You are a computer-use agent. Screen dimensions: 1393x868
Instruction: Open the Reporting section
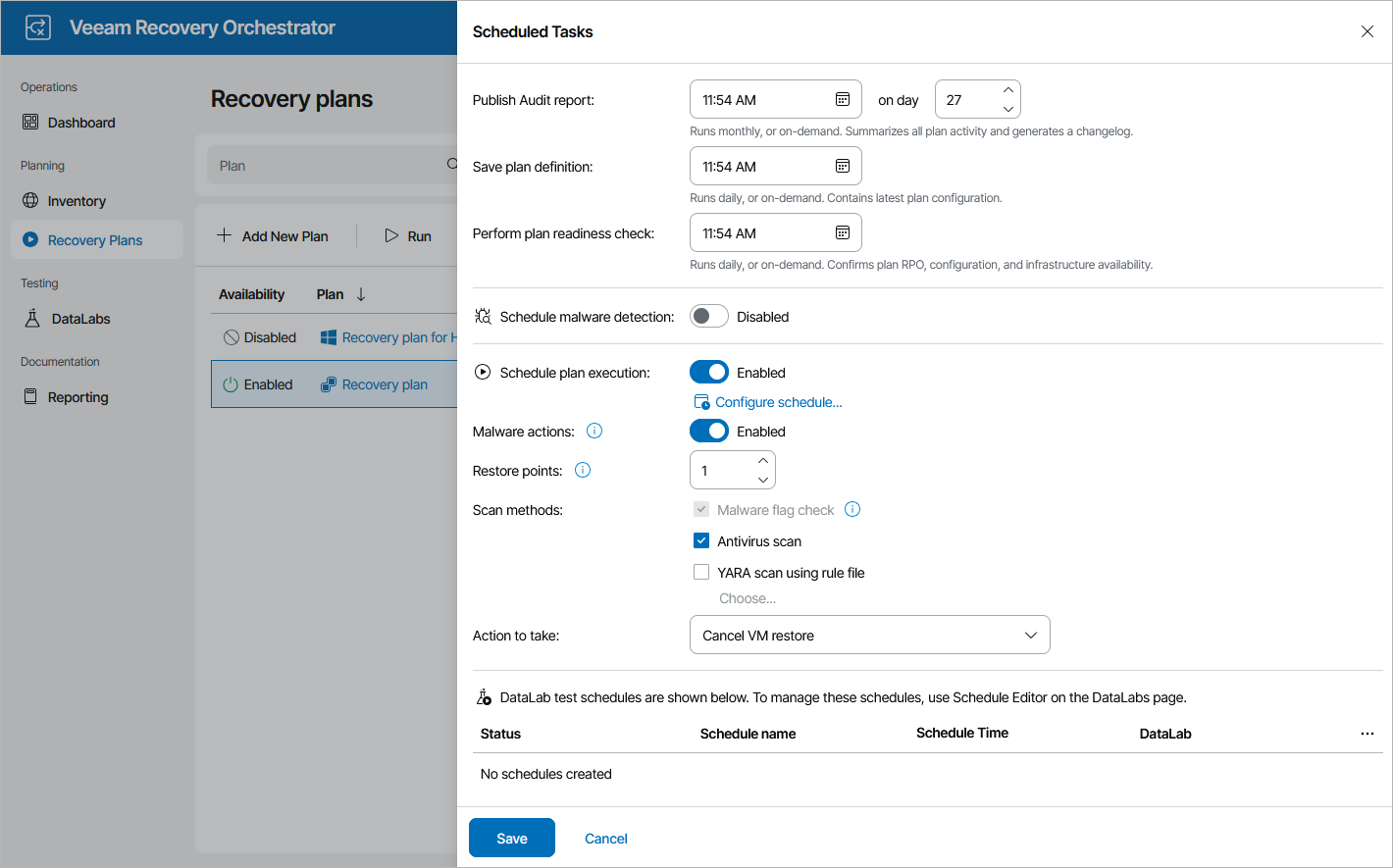79,396
